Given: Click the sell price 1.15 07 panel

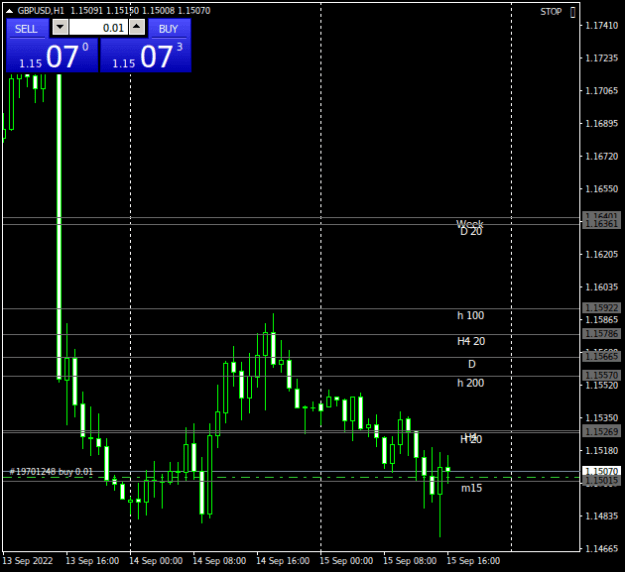Looking at the screenshot, I should point(52,56).
